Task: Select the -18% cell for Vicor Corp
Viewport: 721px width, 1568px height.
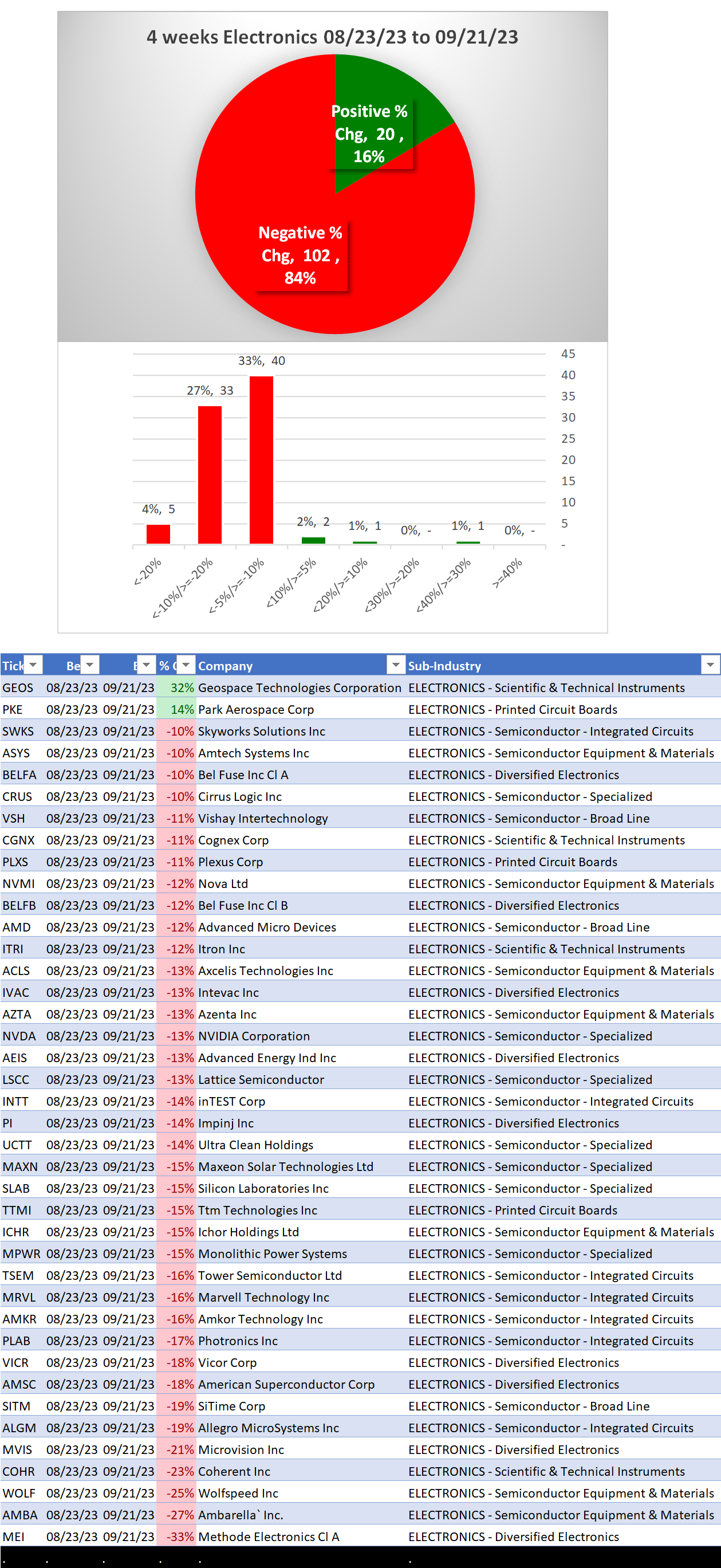Action: (x=176, y=1362)
